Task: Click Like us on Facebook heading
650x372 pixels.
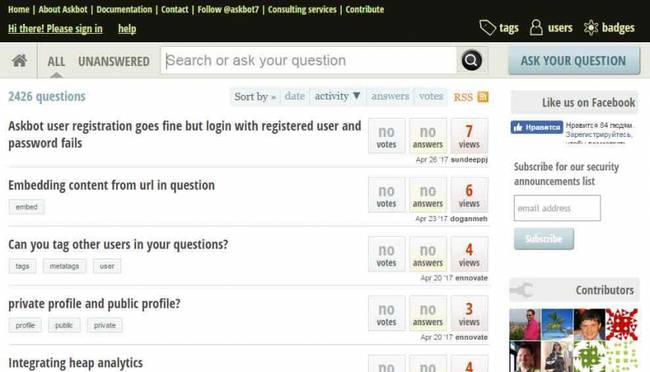Action: tap(588, 102)
